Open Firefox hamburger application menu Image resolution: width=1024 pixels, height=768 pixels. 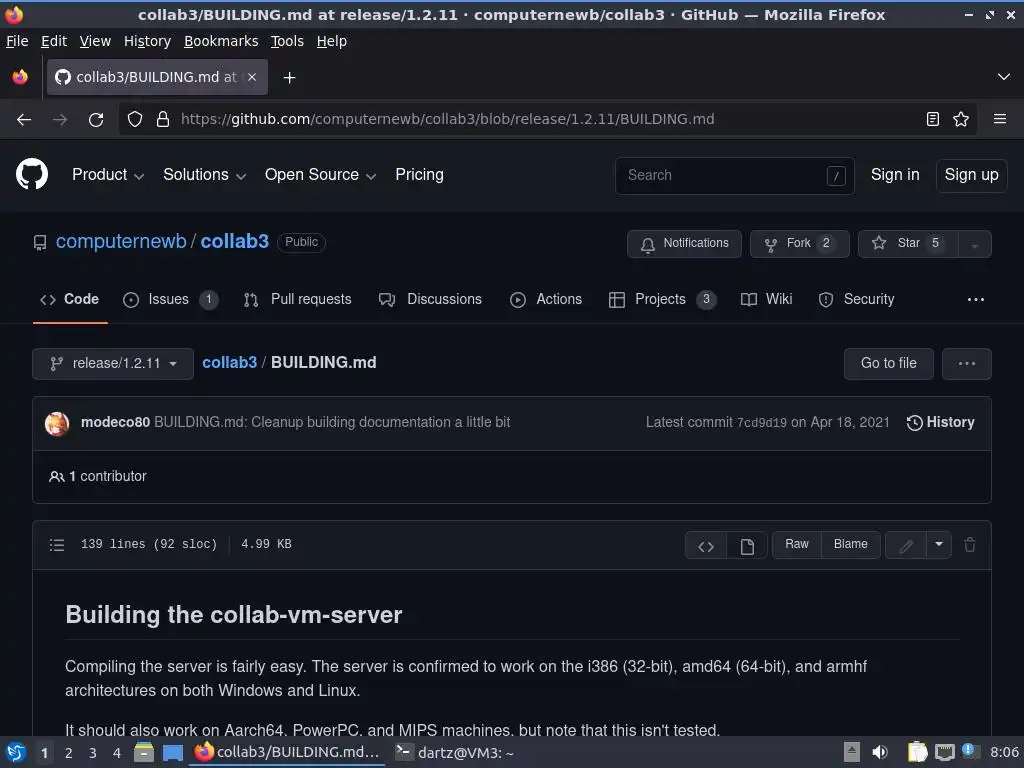1000,120
